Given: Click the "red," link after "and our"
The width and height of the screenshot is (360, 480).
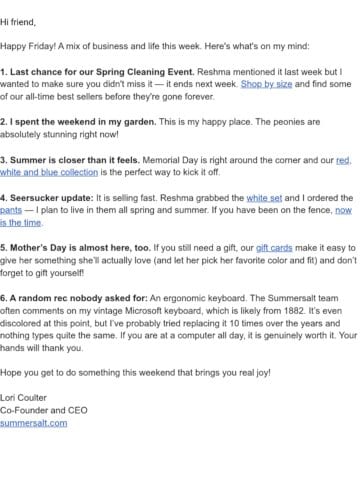Looking at the screenshot, I should click(x=343, y=160).
